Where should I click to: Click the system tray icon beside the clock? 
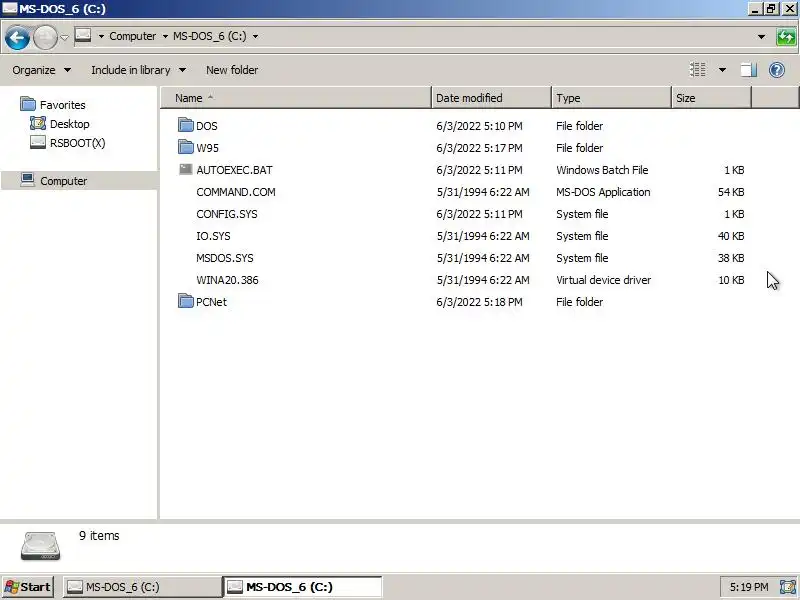click(x=787, y=587)
